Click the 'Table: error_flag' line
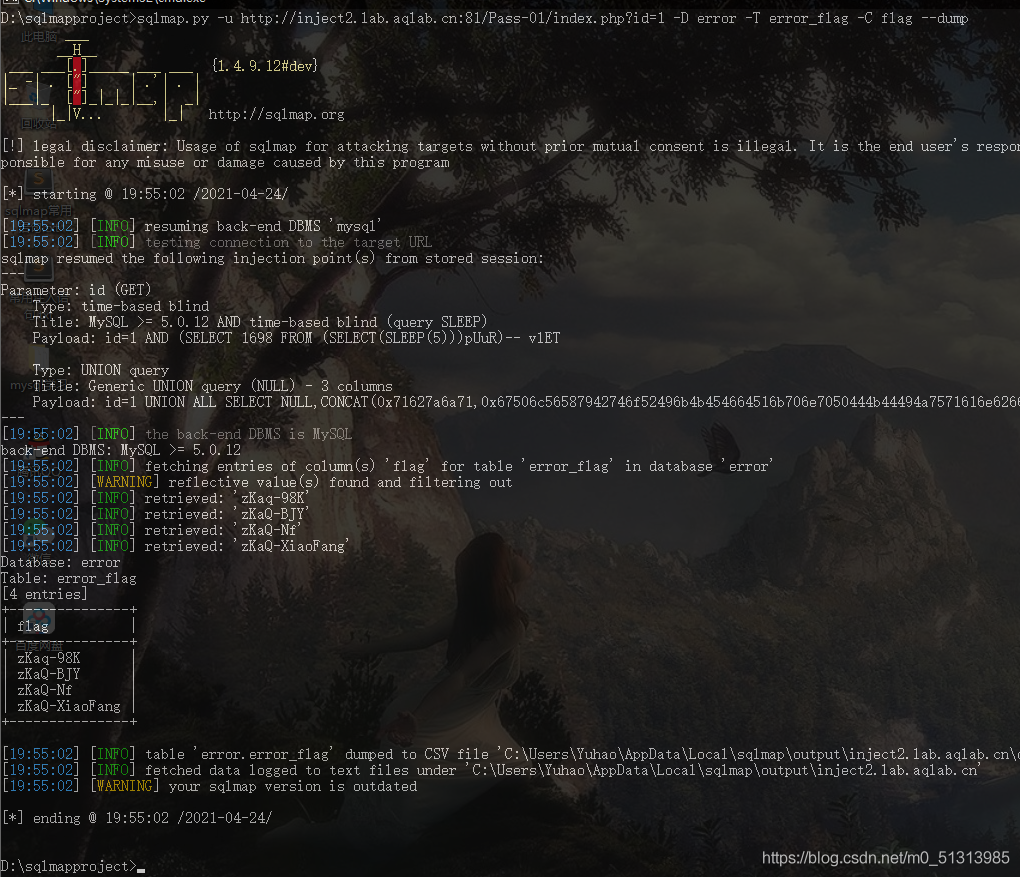The width and height of the screenshot is (1020, 877). [68, 578]
